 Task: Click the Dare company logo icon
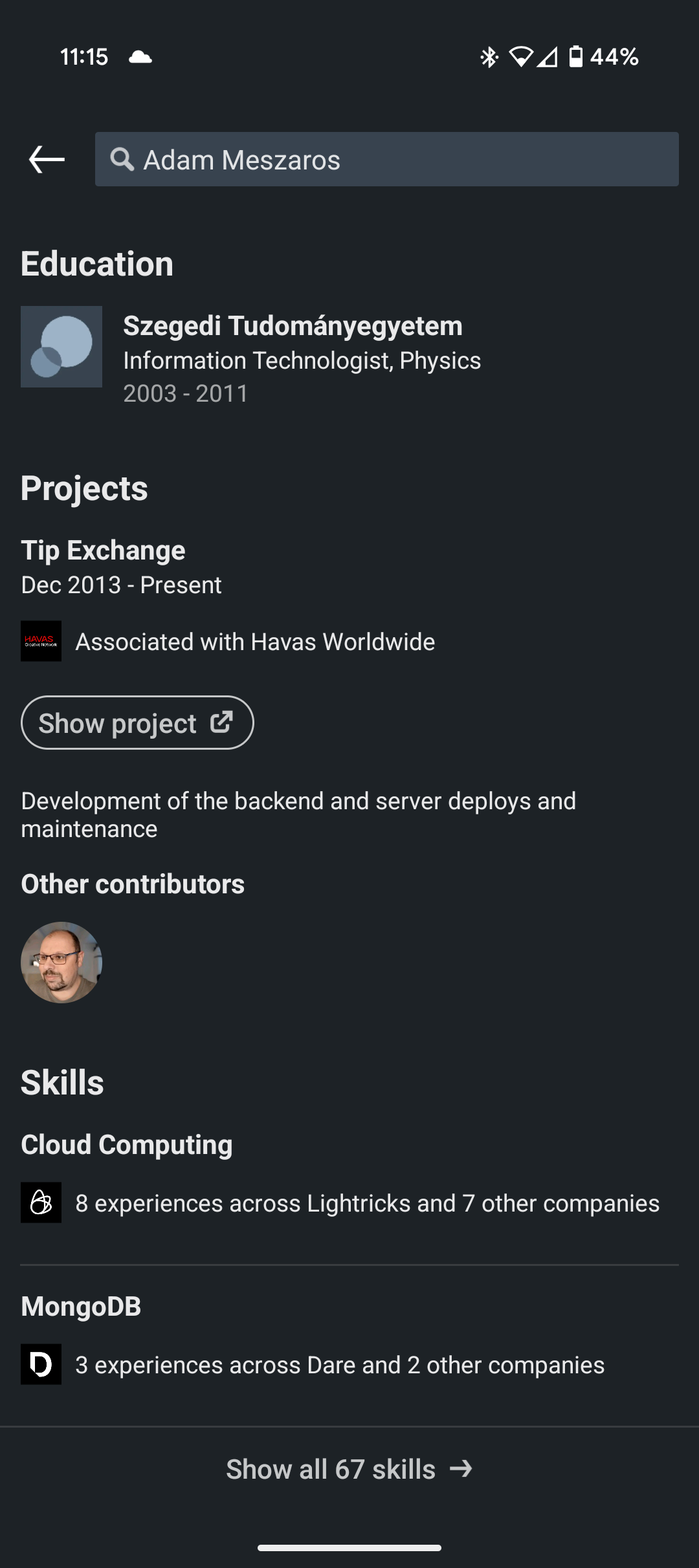(x=41, y=1364)
